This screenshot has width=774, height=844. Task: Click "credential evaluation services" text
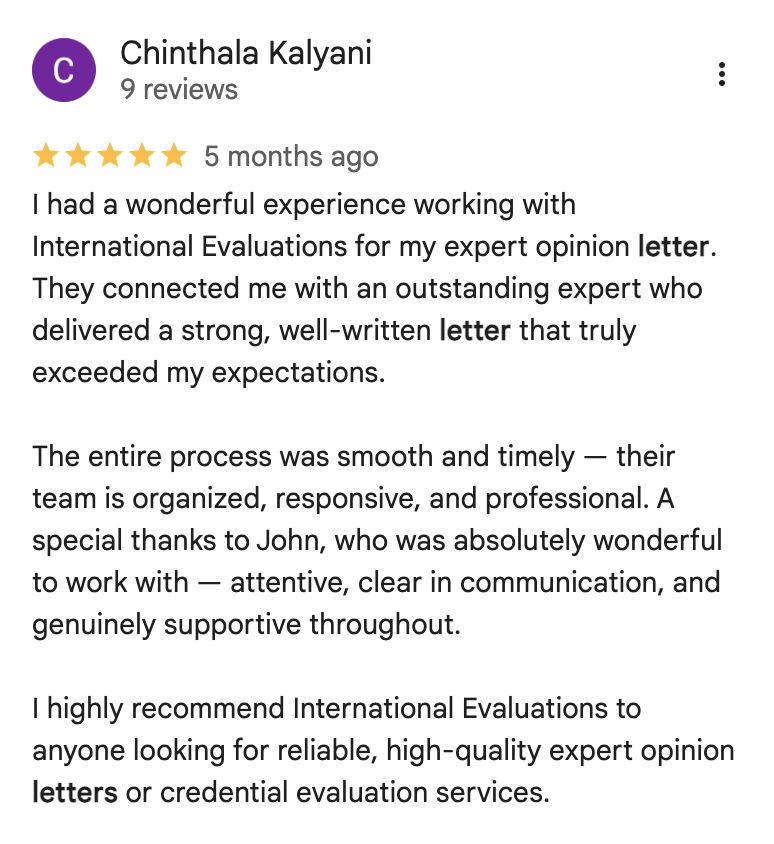(354, 793)
